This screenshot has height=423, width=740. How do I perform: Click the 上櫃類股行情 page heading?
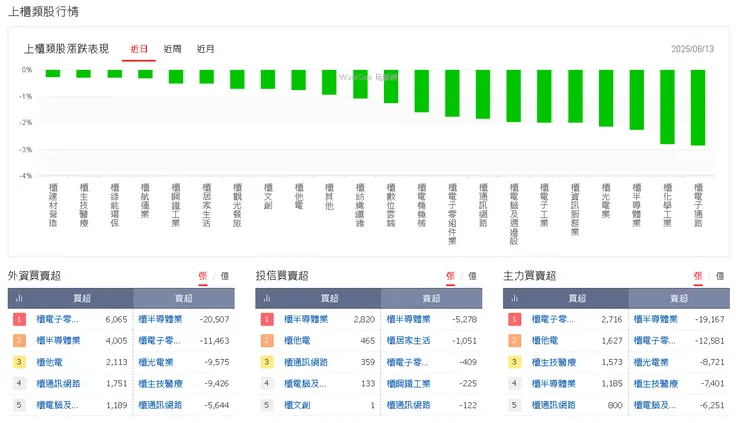click(x=43, y=12)
